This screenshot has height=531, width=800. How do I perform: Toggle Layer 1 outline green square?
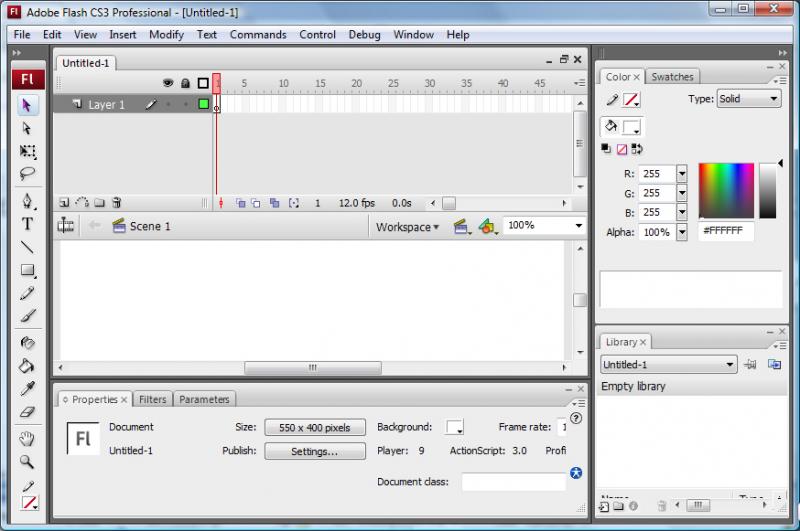click(x=204, y=104)
